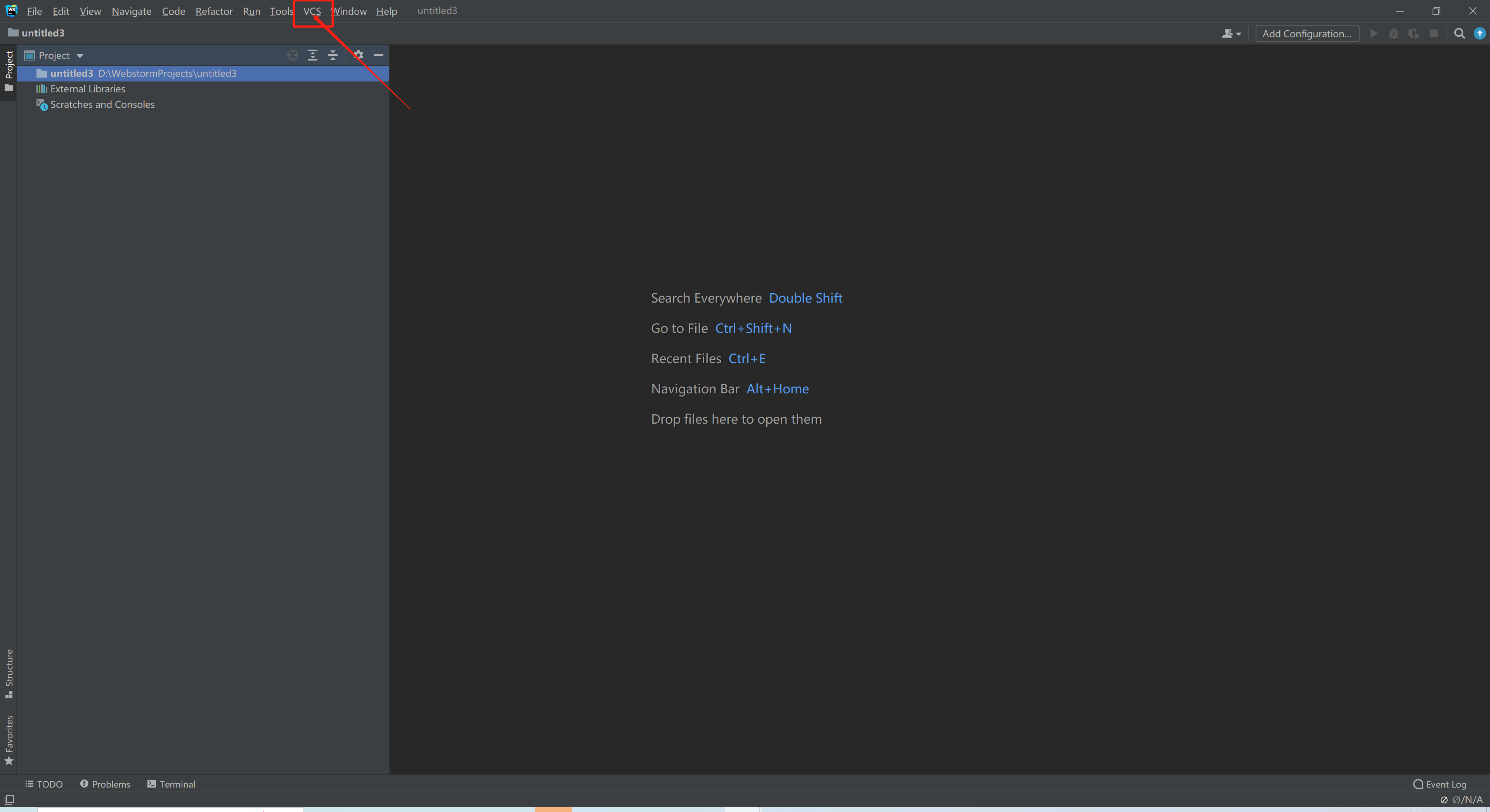1490x812 pixels.
Task: Hide the Project panel with the minimize icon
Action: click(379, 55)
